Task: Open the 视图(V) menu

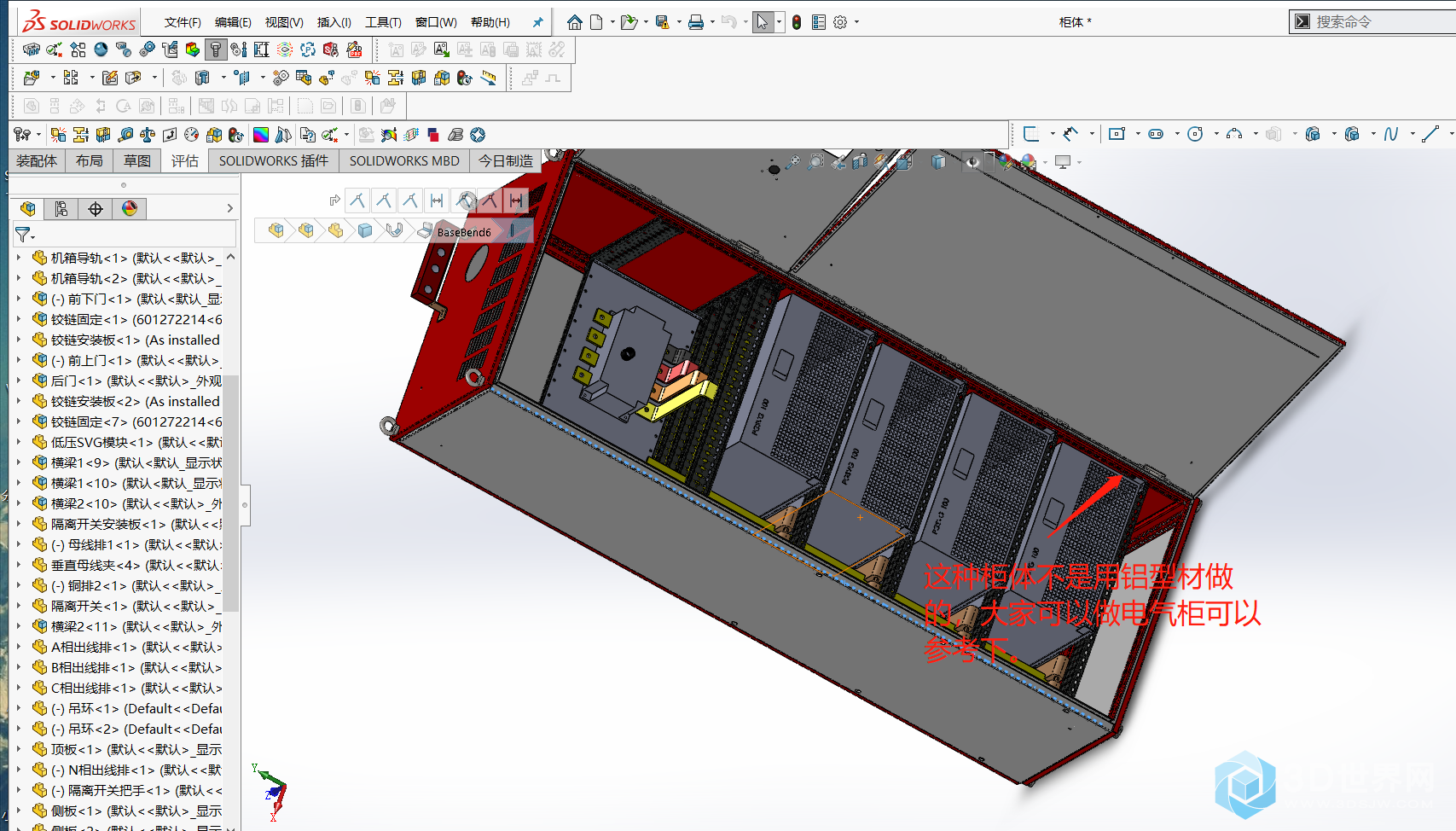Action: [284, 22]
